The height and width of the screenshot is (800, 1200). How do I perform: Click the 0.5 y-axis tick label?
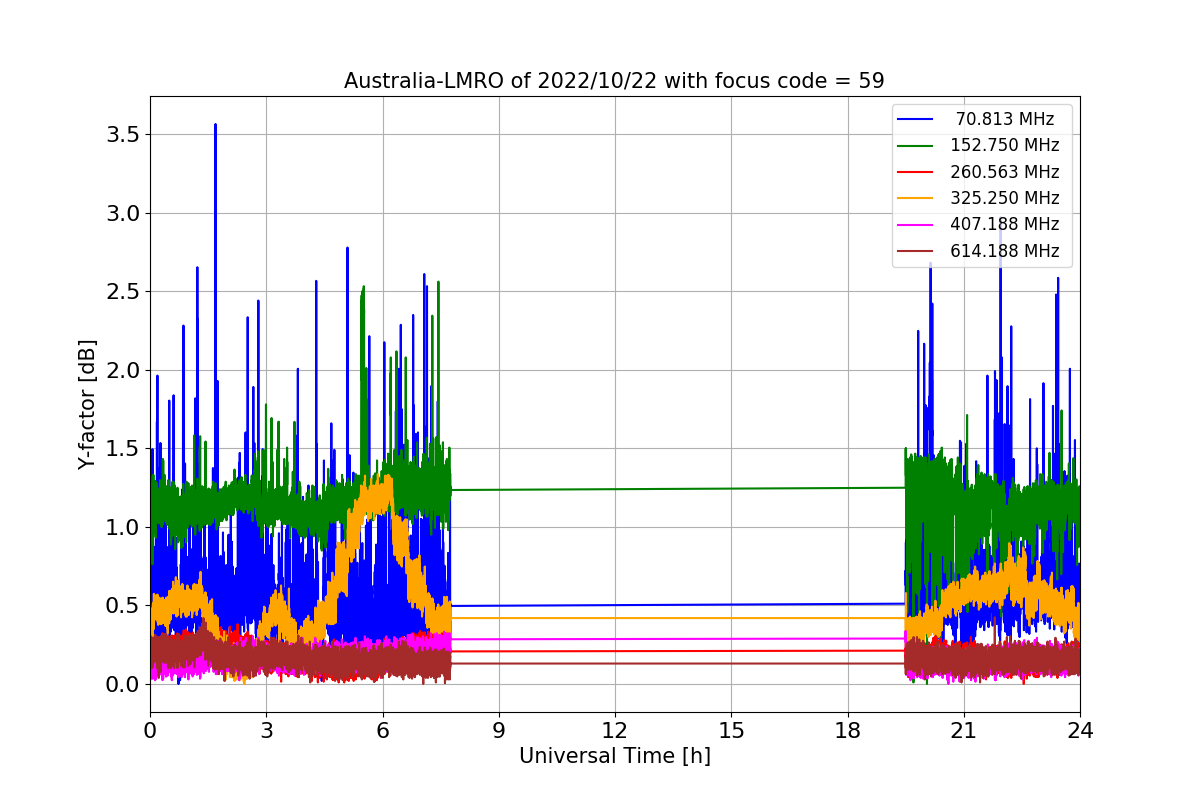[122, 606]
